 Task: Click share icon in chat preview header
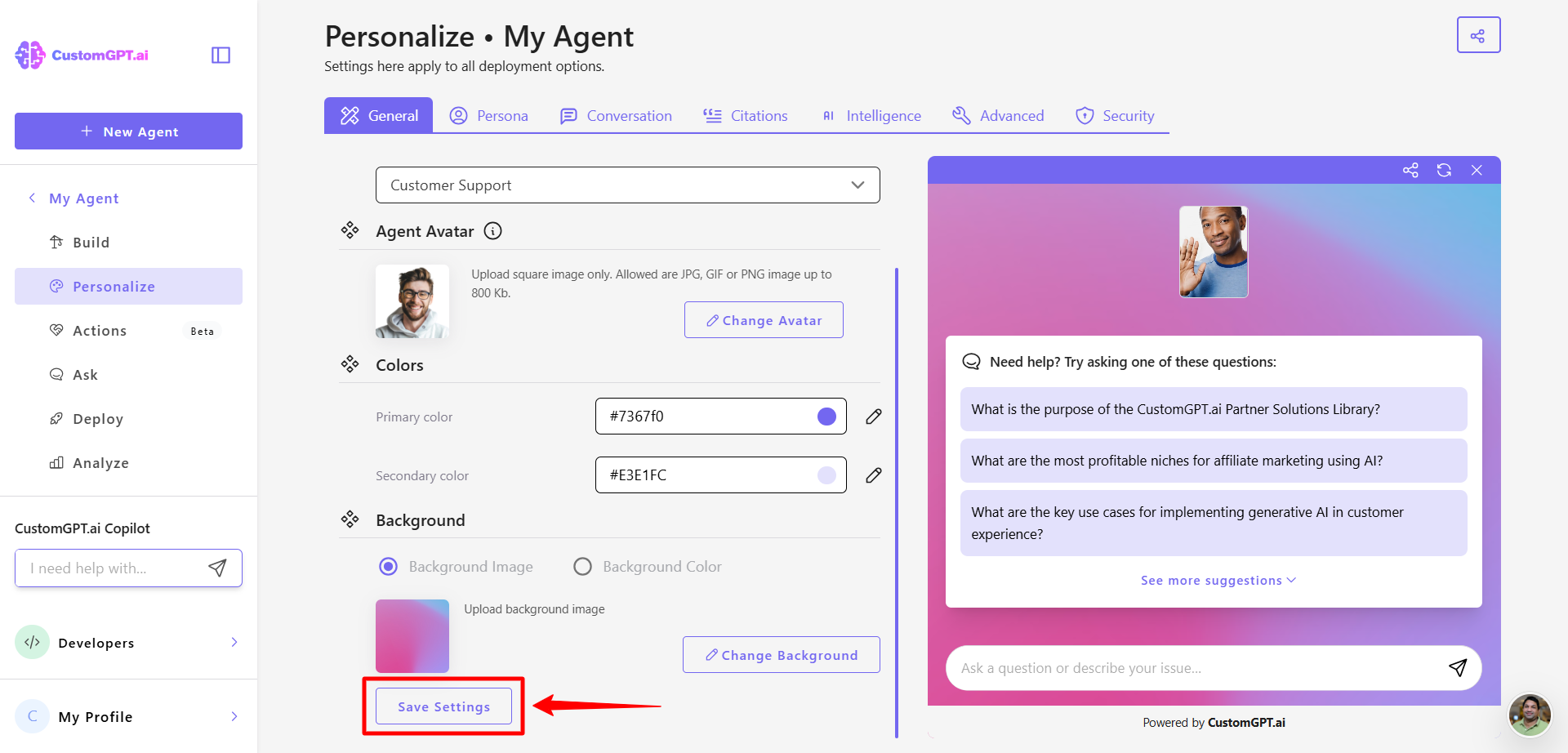[x=1410, y=170]
